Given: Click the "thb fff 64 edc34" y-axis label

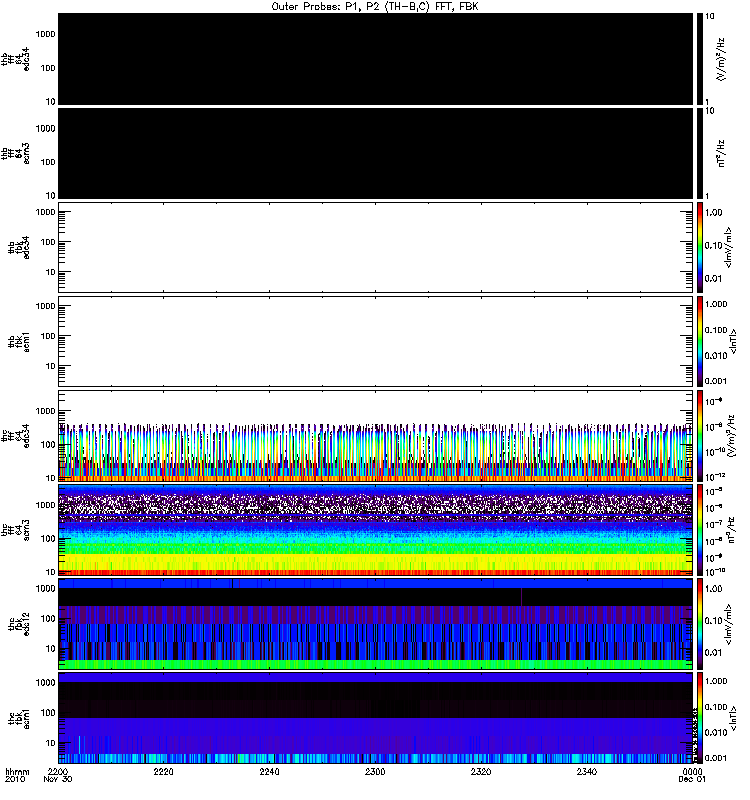Looking at the screenshot, I should pos(15,59).
